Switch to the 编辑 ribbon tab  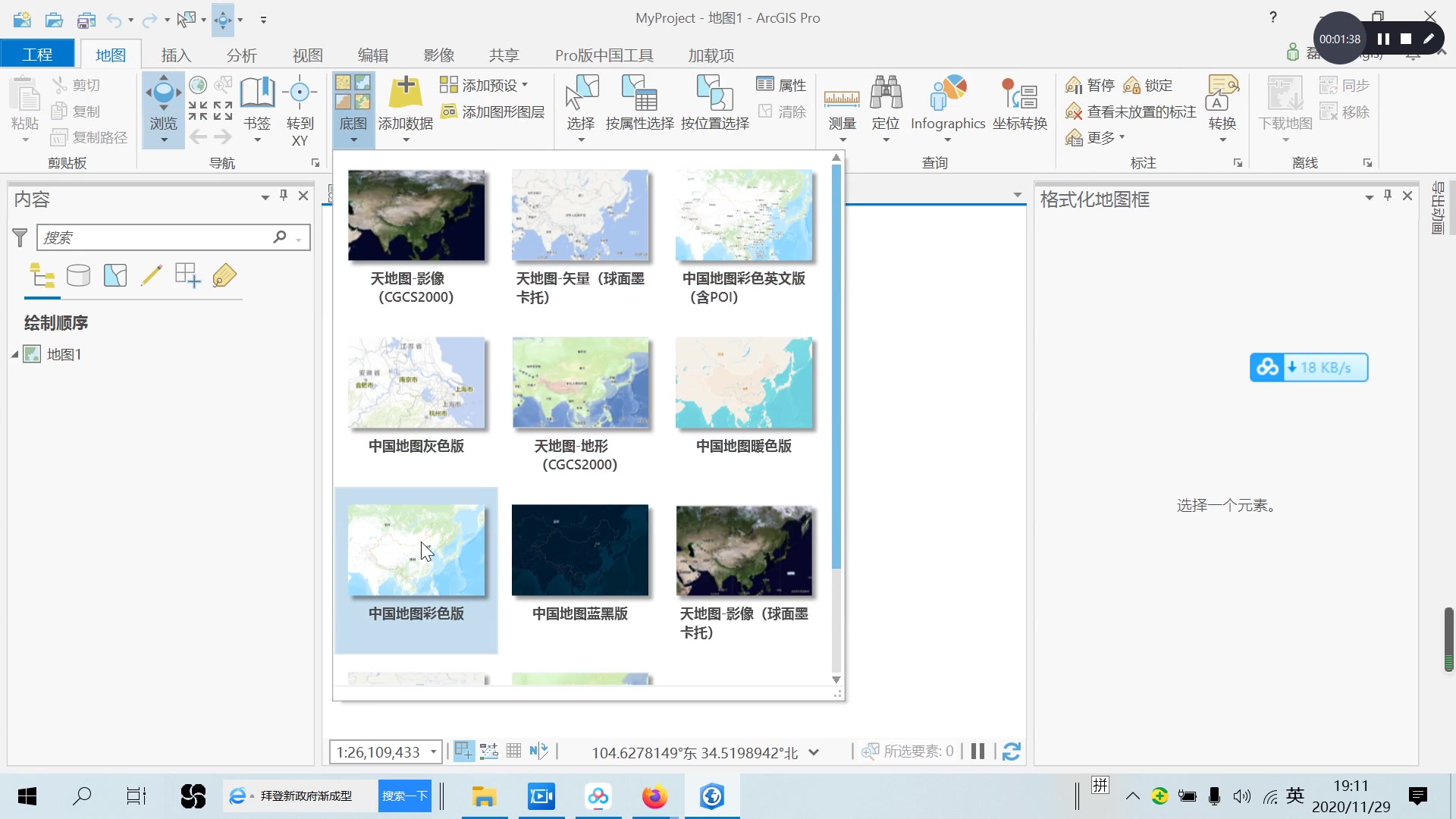[372, 55]
